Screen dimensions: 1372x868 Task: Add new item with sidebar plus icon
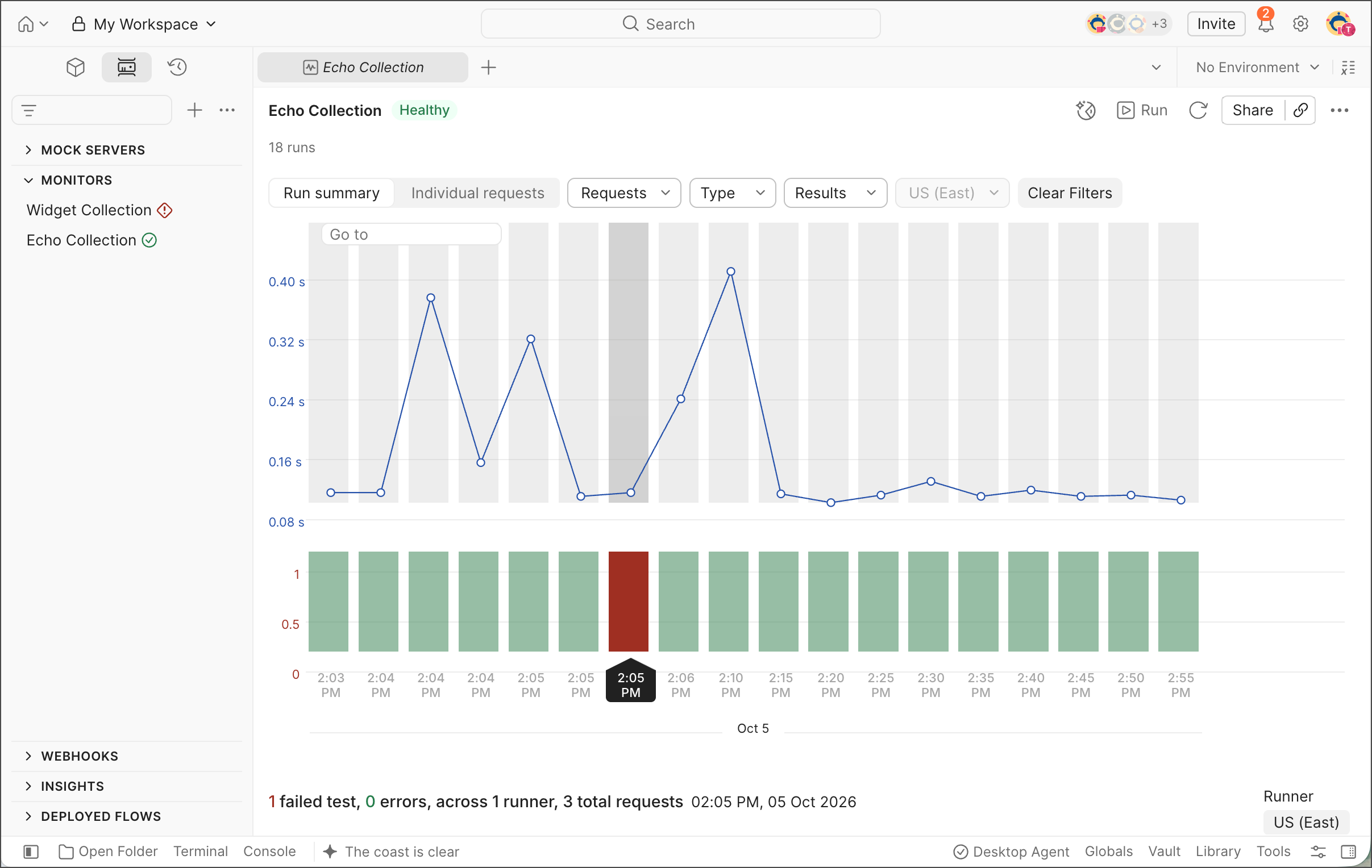pyautogui.click(x=195, y=110)
